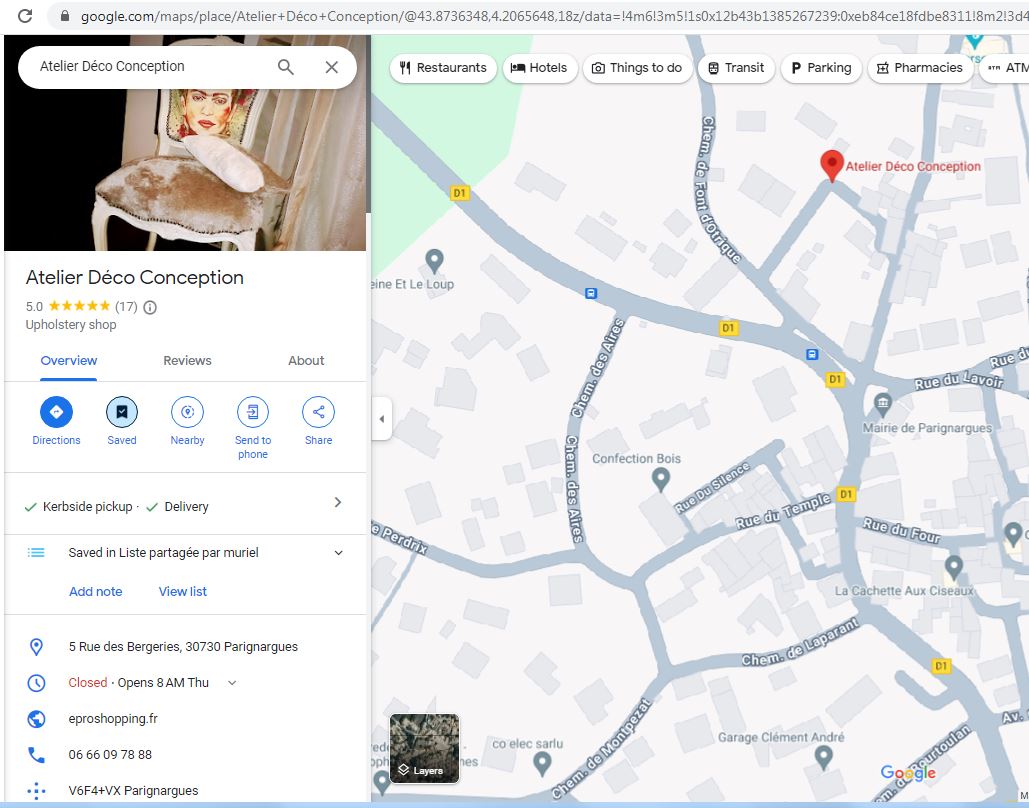
Task: Toggle the Saved bookmark button
Action: point(122,412)
